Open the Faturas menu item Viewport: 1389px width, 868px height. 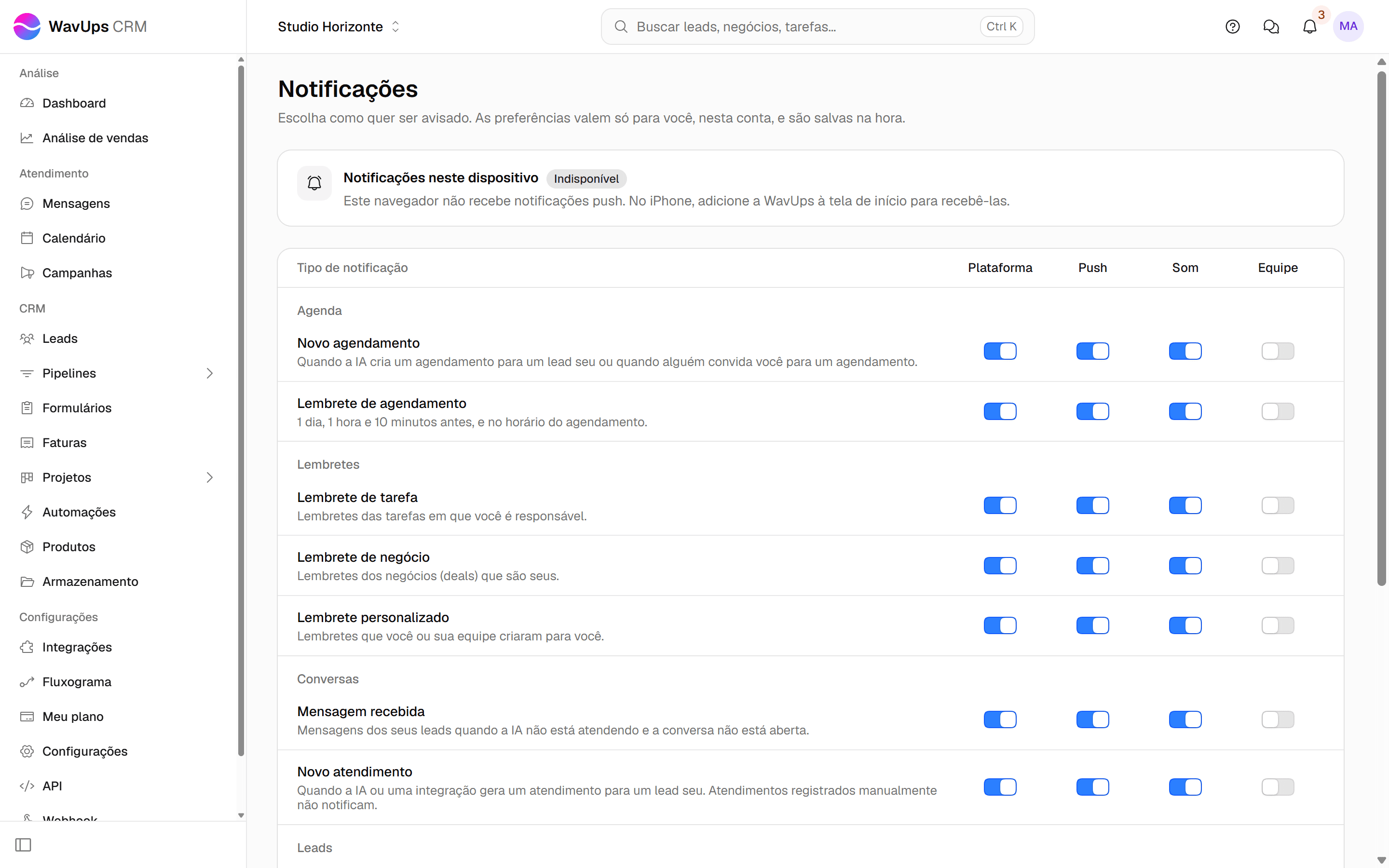(118, 443)
